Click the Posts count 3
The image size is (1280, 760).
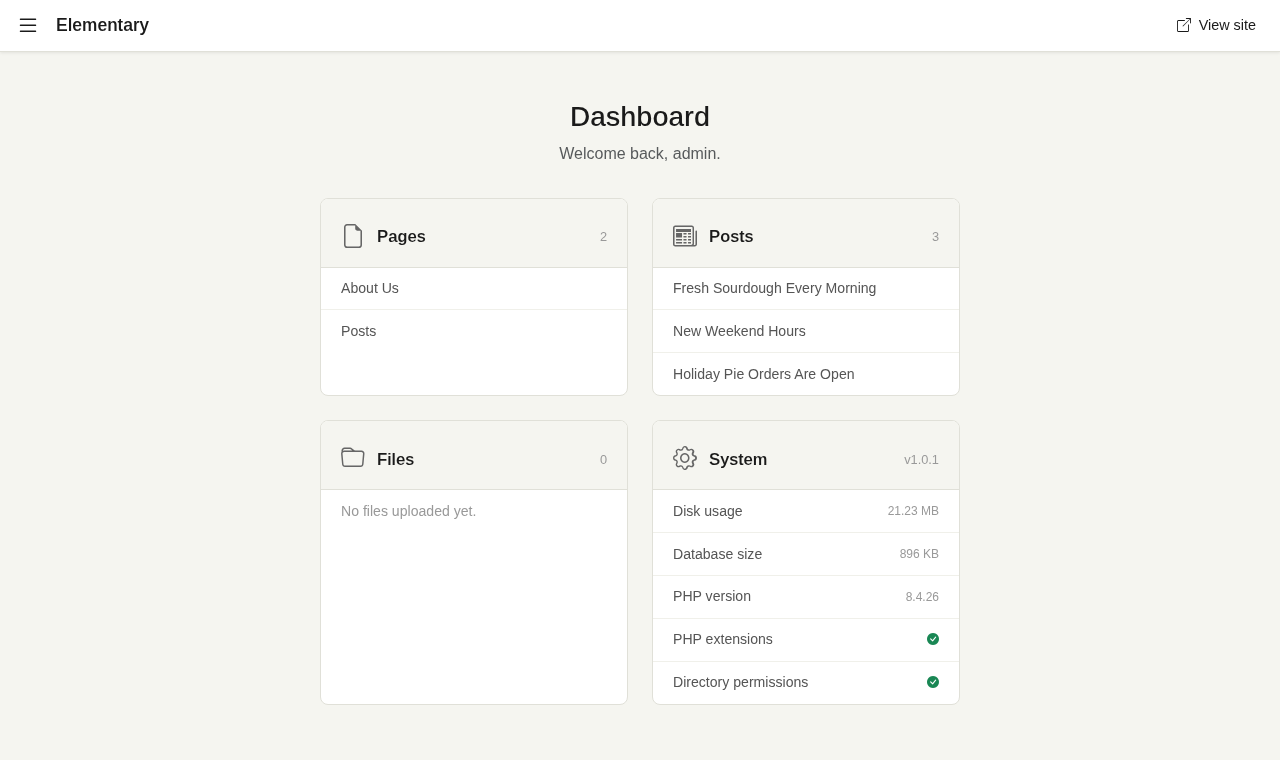pos(935,237)
